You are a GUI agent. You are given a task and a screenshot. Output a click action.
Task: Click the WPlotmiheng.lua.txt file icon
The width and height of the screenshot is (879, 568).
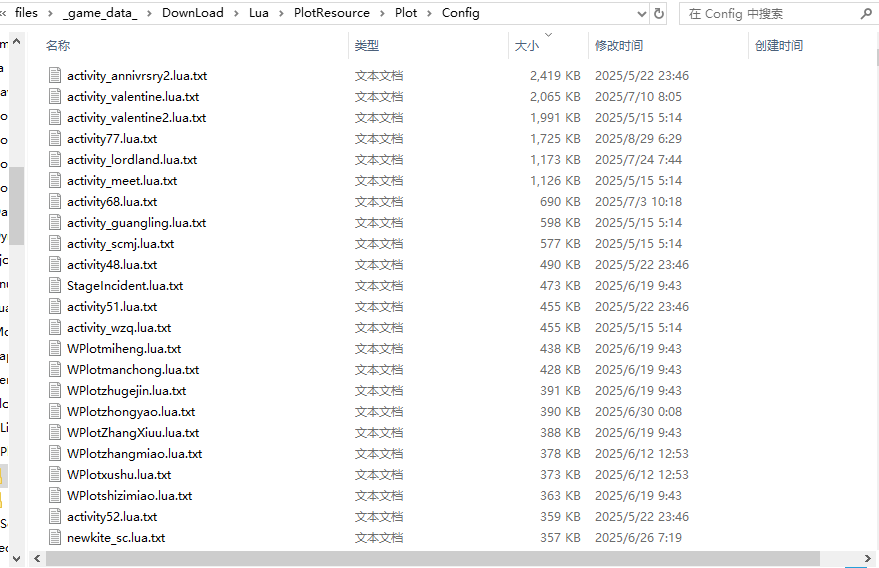tap(55, 349)
